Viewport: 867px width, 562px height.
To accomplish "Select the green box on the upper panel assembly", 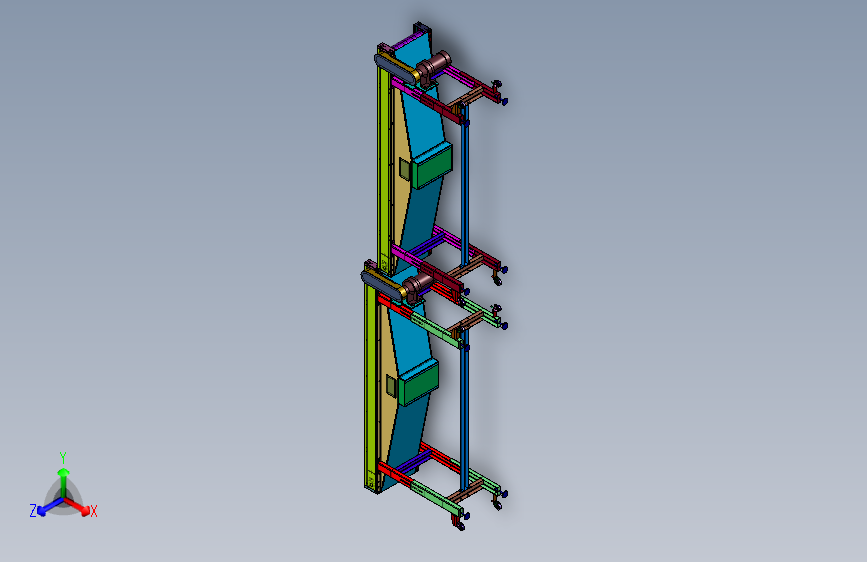I will 434,166.
